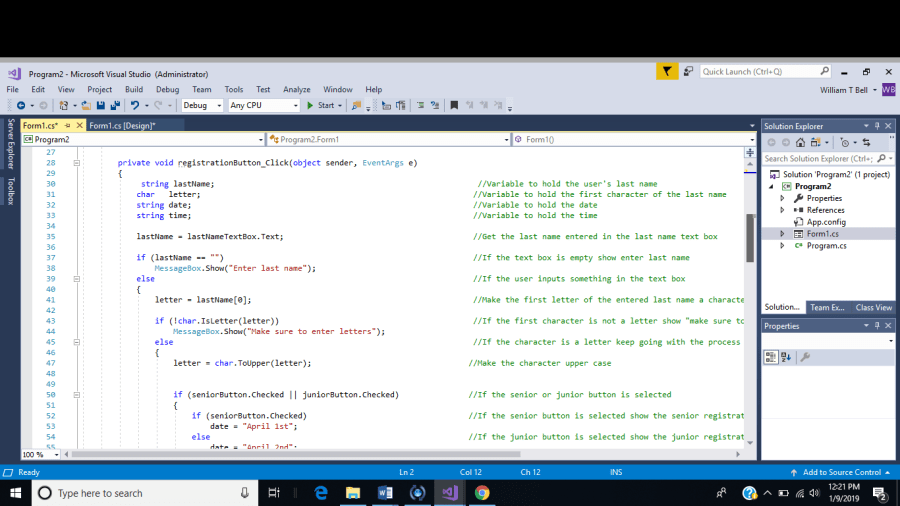Open Task View from the taskbar
Viewport: 900px width, 506px height.
tap(274, 493)
